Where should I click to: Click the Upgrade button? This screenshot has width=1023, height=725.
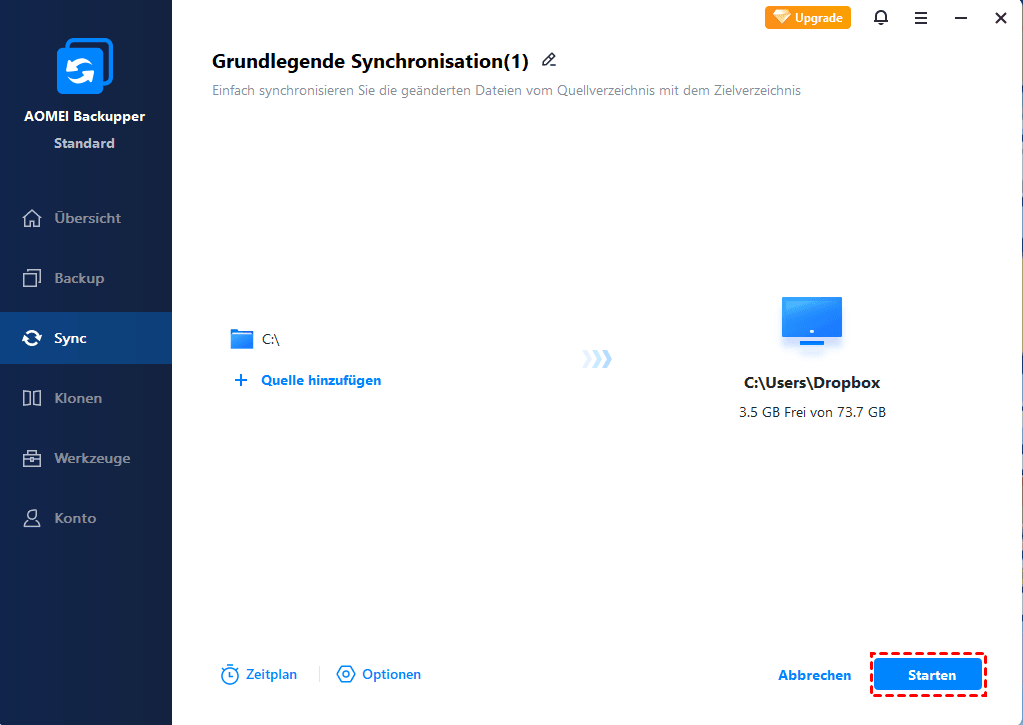tap(808, 18)
